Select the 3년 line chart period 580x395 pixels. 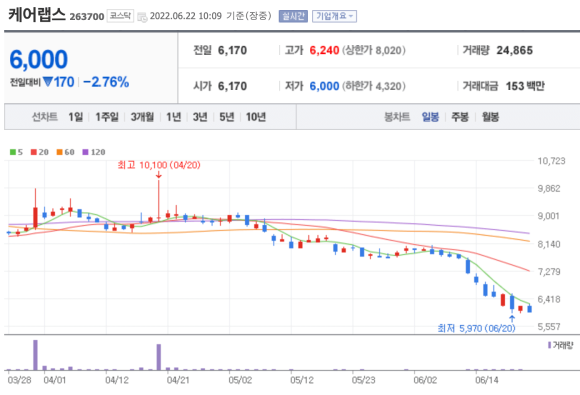coord(200,117)
